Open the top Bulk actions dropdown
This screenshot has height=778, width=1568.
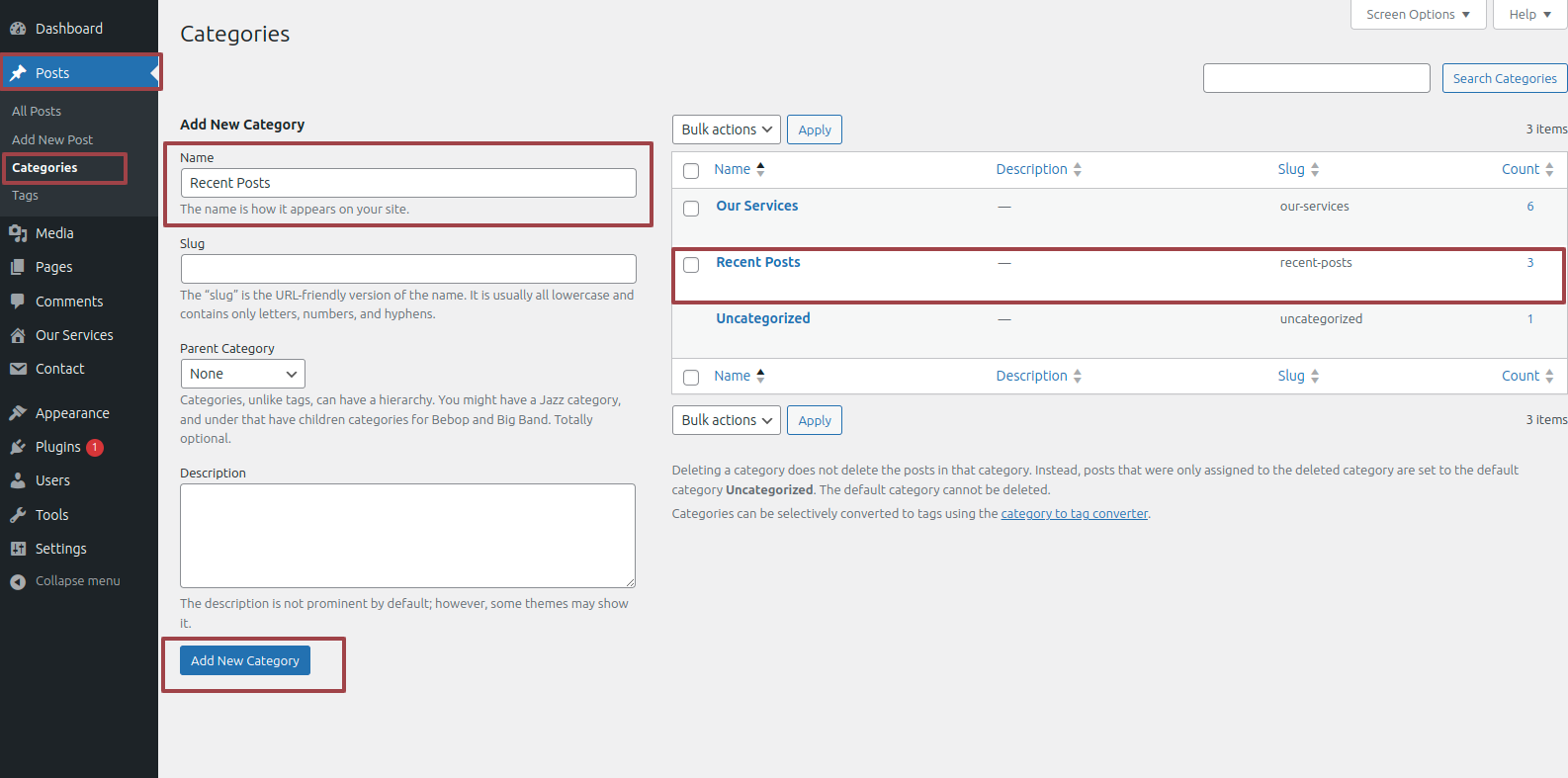pos(726,130)
